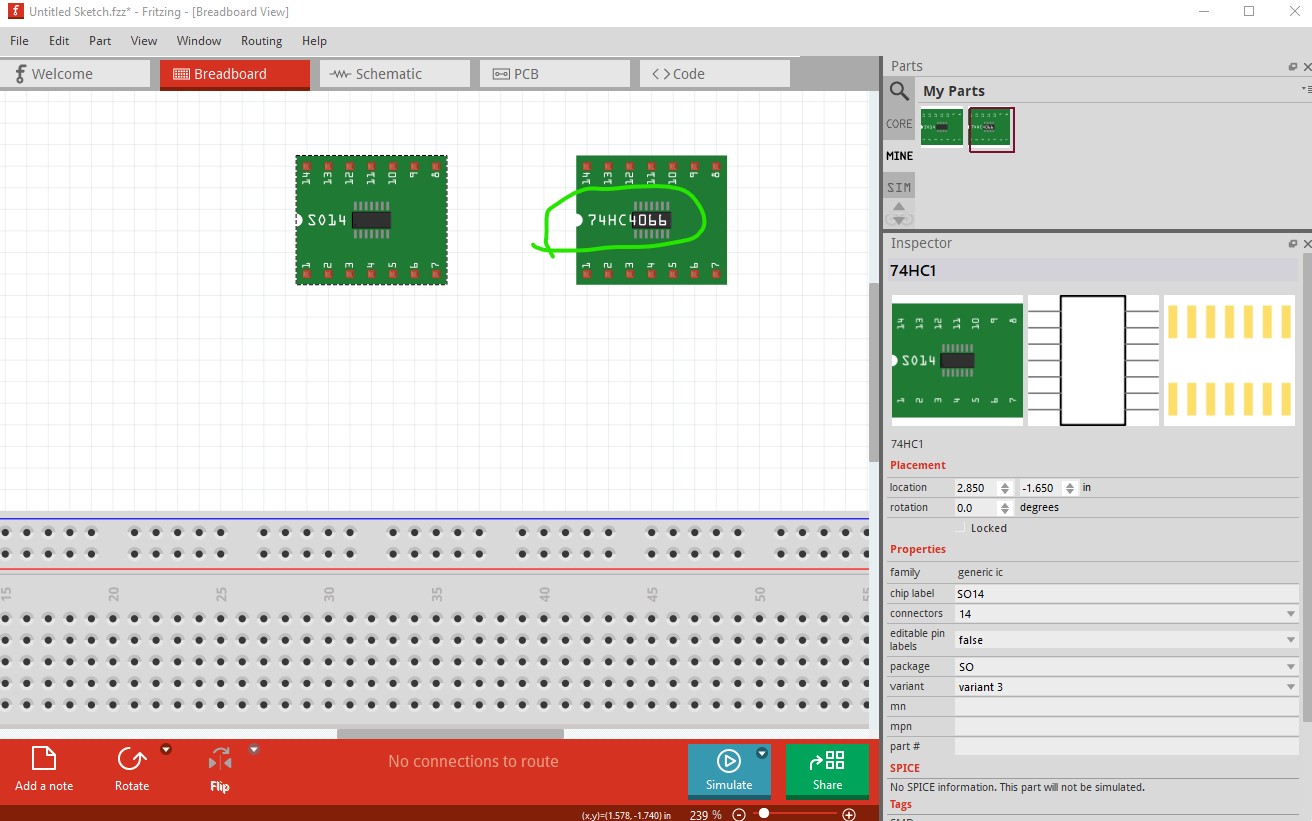Switch to the Breadboard tab
Screen dimensions: 1312x821
click(x=235, y=74)
